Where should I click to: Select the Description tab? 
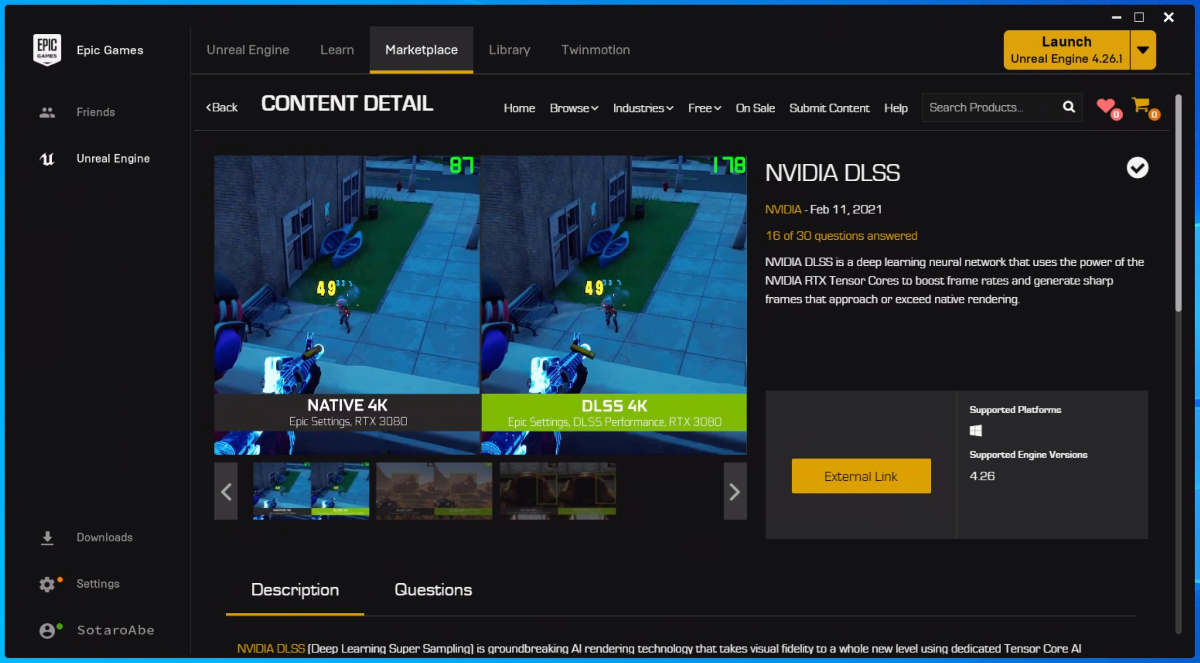tap(295, 590)
